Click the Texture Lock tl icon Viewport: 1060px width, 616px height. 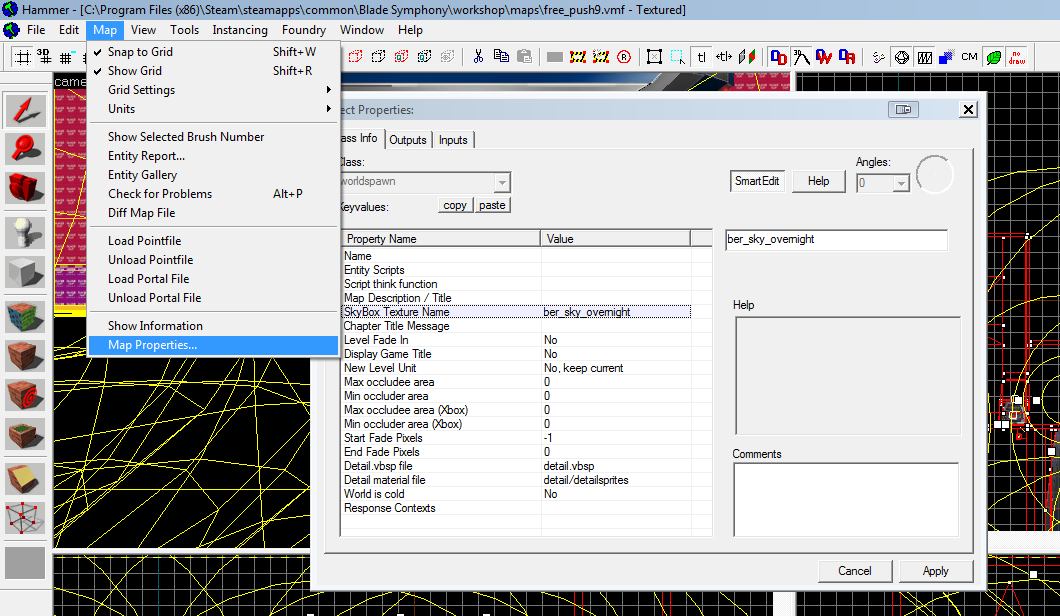point(702,57)
